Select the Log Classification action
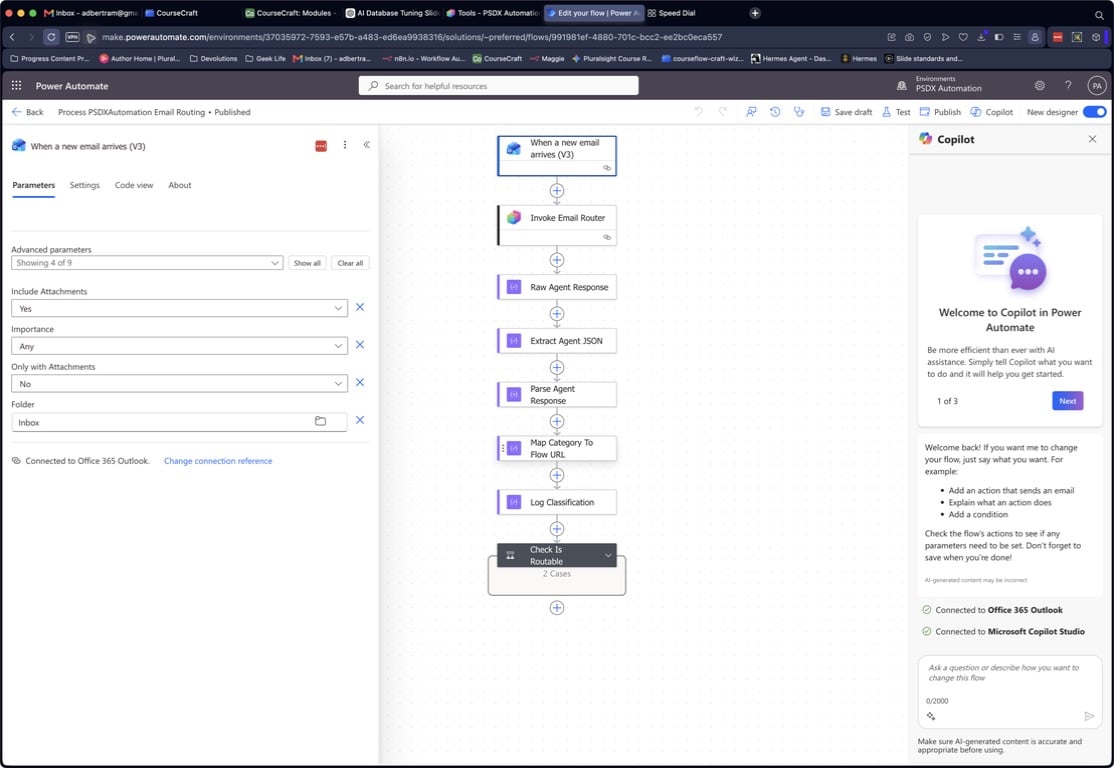Screen dimensions: 1114x768 click(x=557, y=502)
